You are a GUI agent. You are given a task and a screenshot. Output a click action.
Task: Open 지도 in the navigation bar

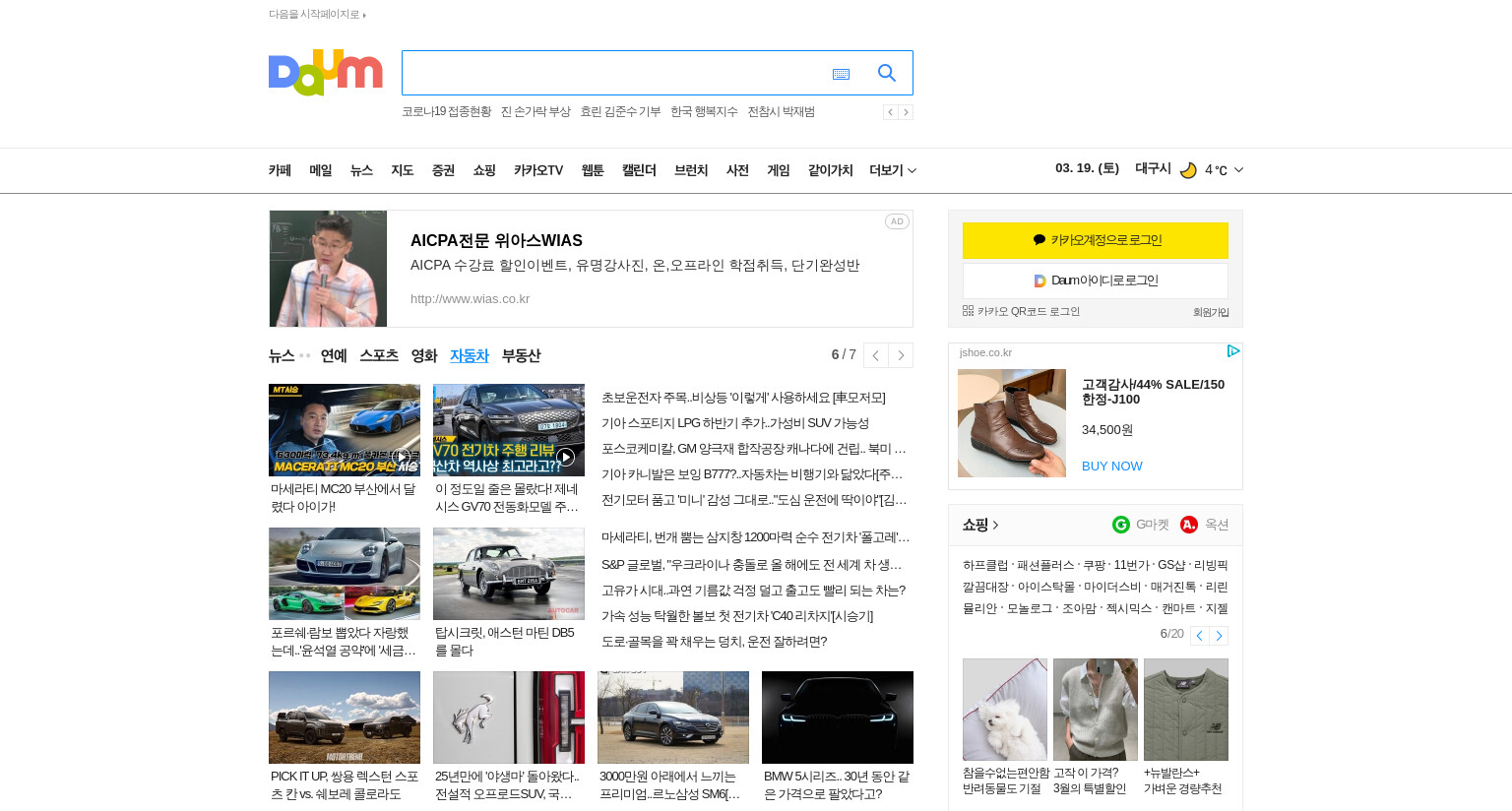point(403,170)
